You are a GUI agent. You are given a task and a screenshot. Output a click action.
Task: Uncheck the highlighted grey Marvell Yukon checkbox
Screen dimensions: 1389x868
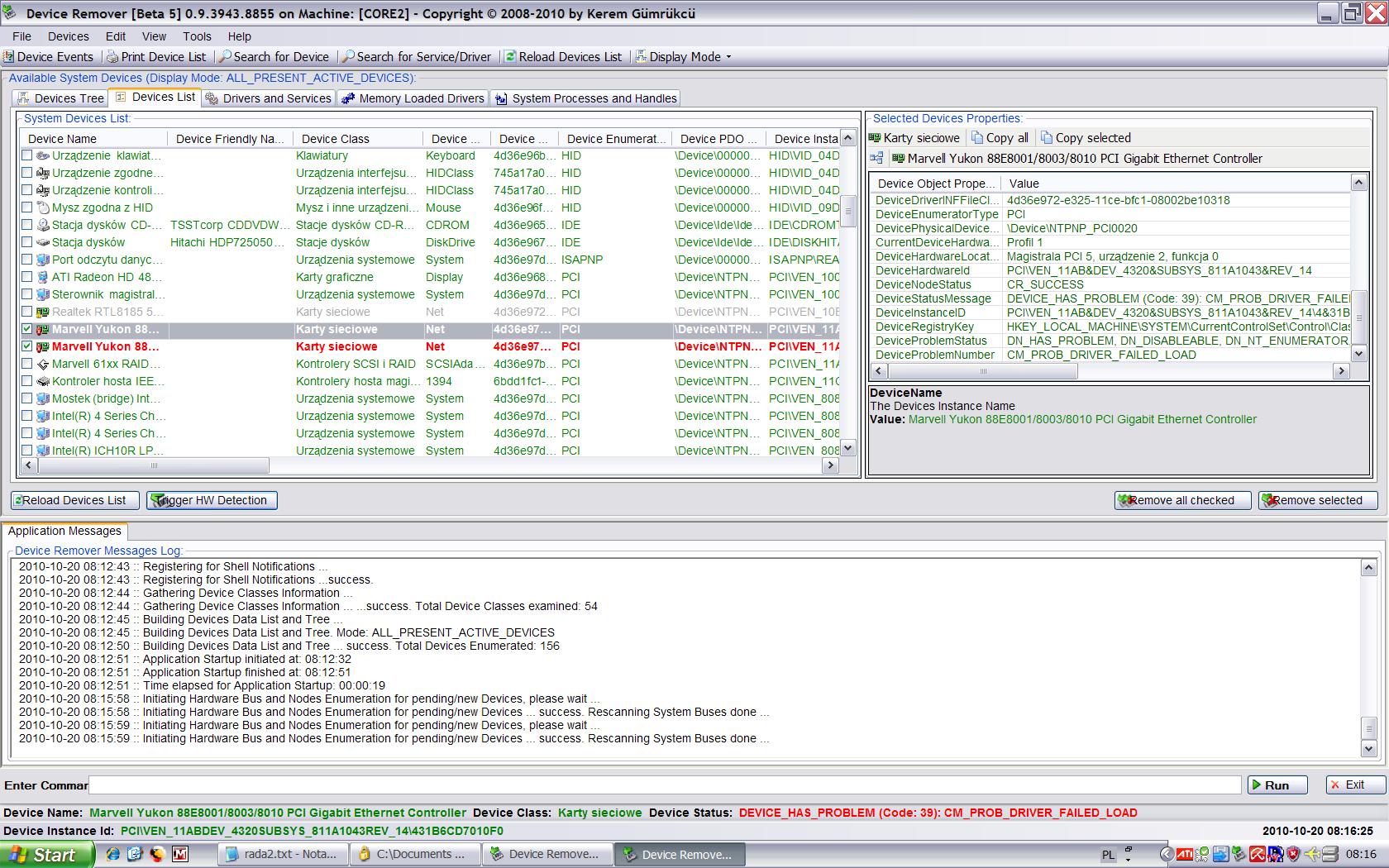[x=27, y=329]
